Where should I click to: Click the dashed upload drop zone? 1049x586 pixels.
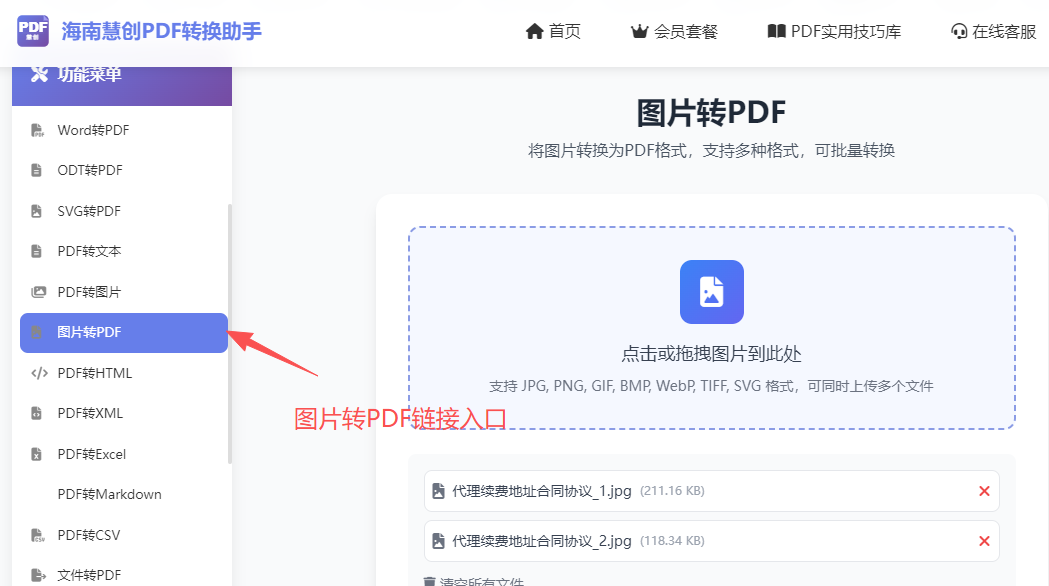coord(712,328)
